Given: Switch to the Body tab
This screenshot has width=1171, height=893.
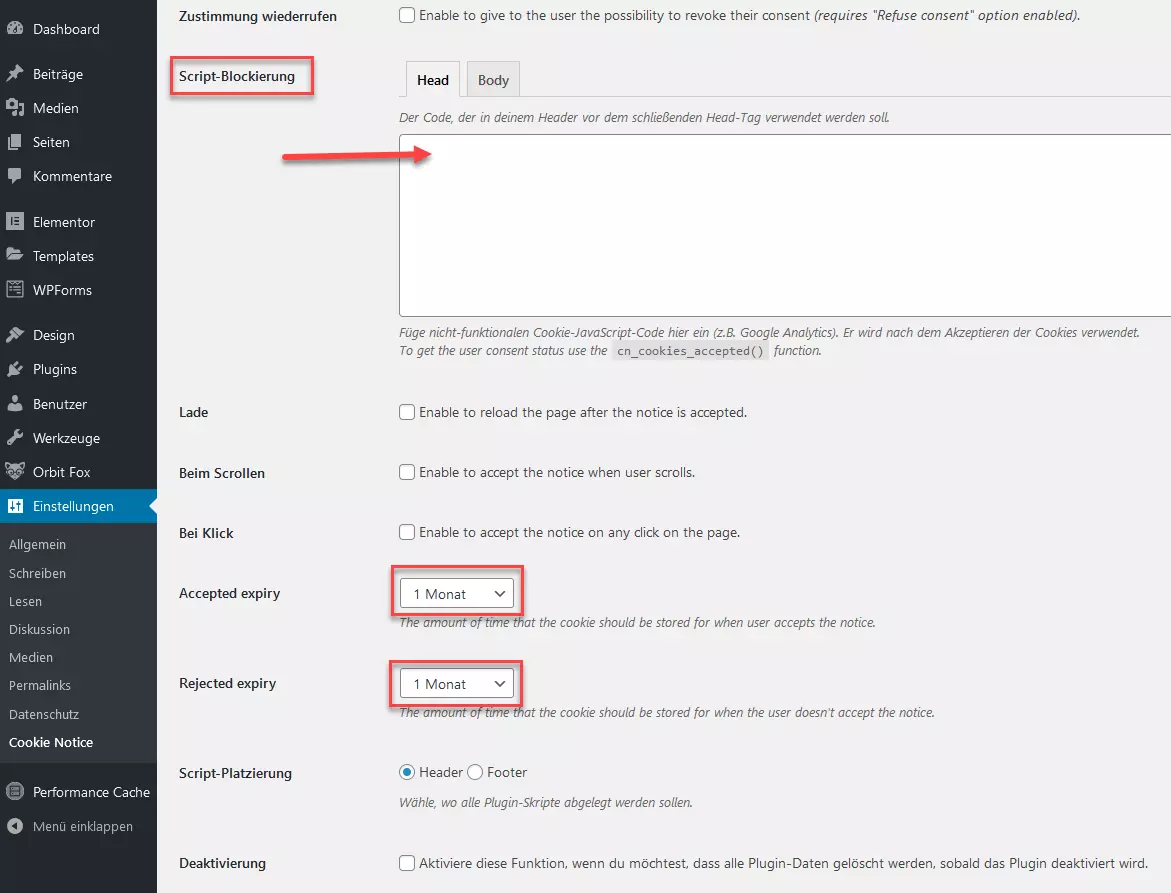Looking at the screenshot, I should point(493,80).
